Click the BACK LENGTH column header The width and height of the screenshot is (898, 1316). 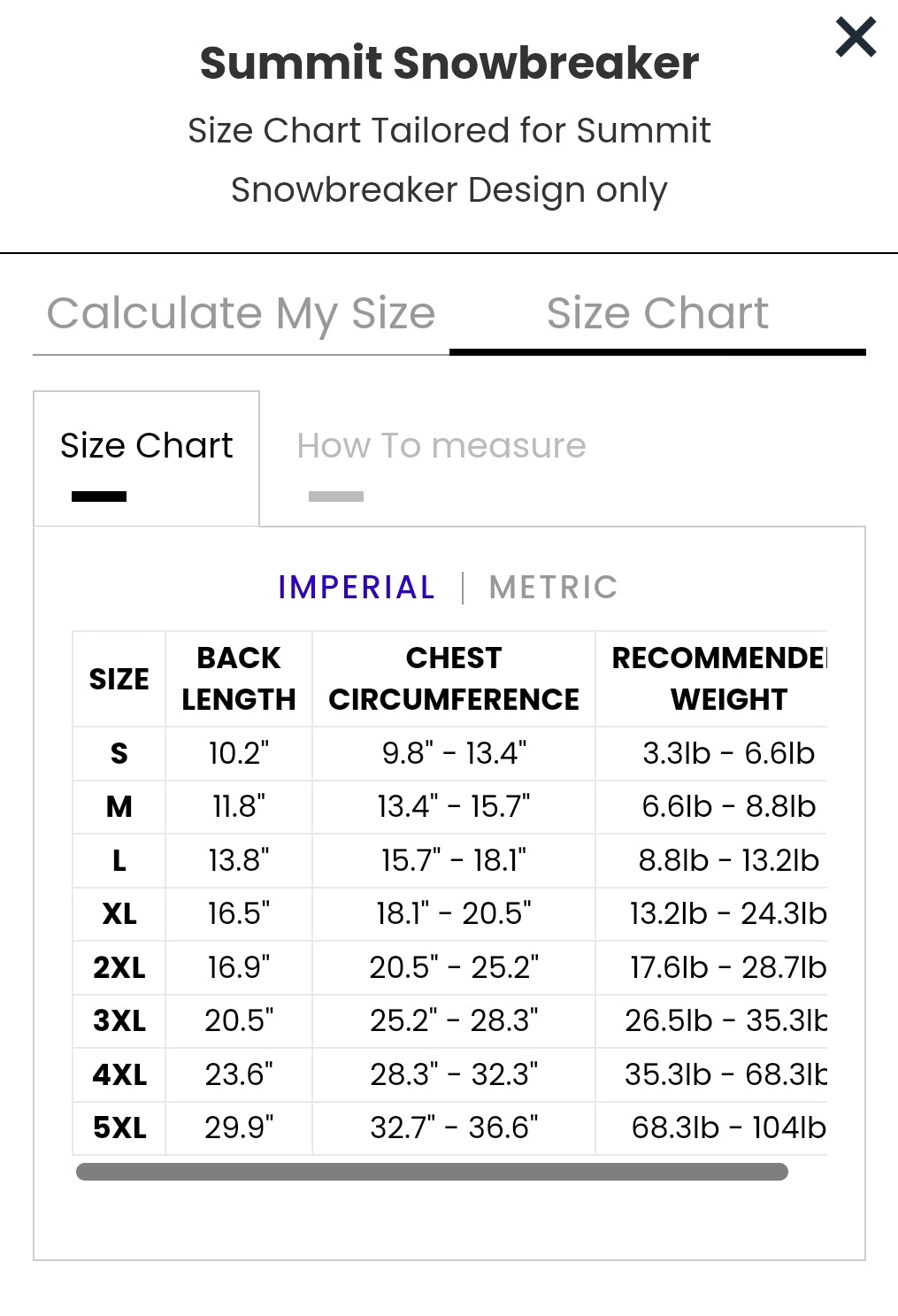(239, 679)
